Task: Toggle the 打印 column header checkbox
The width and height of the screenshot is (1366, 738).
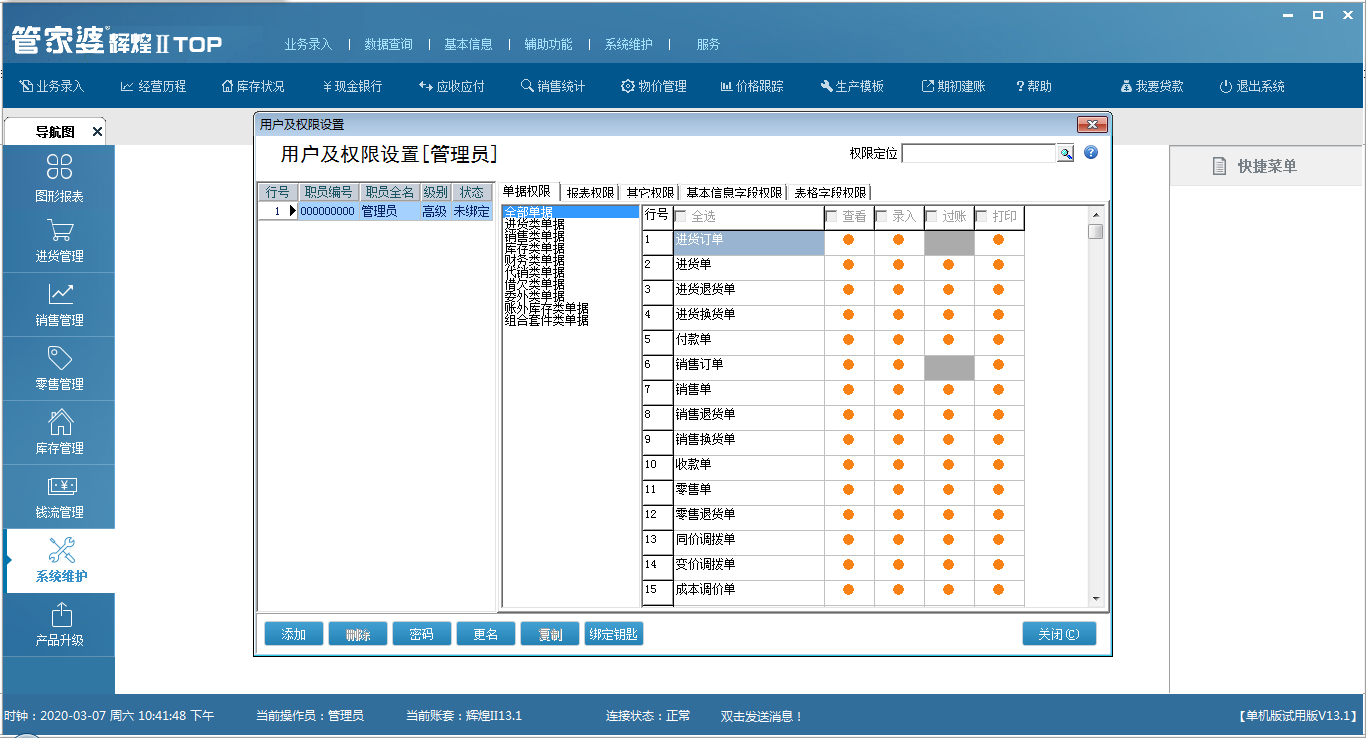Action: (982, 217)
